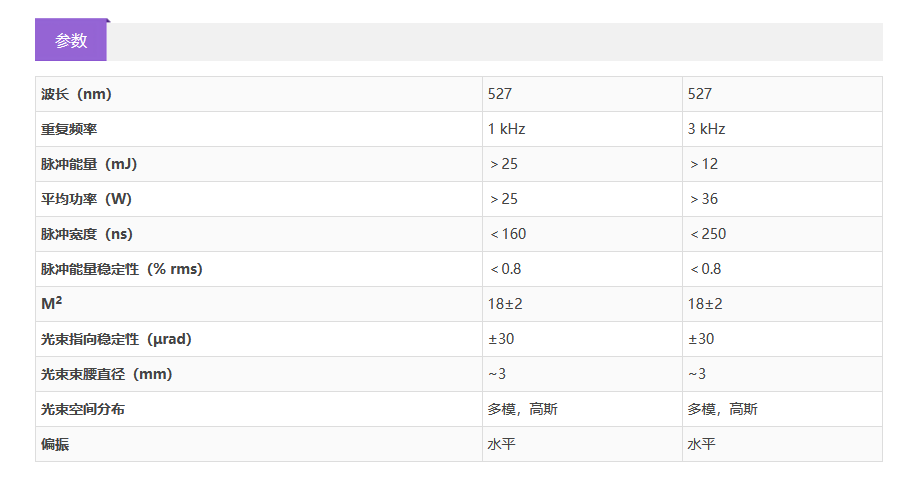The width and height of the screenshot is (897, 485).
Task: Select the 脉冲能量（mJ） row label
Action: pyautogui.click(x=89, y=164)
